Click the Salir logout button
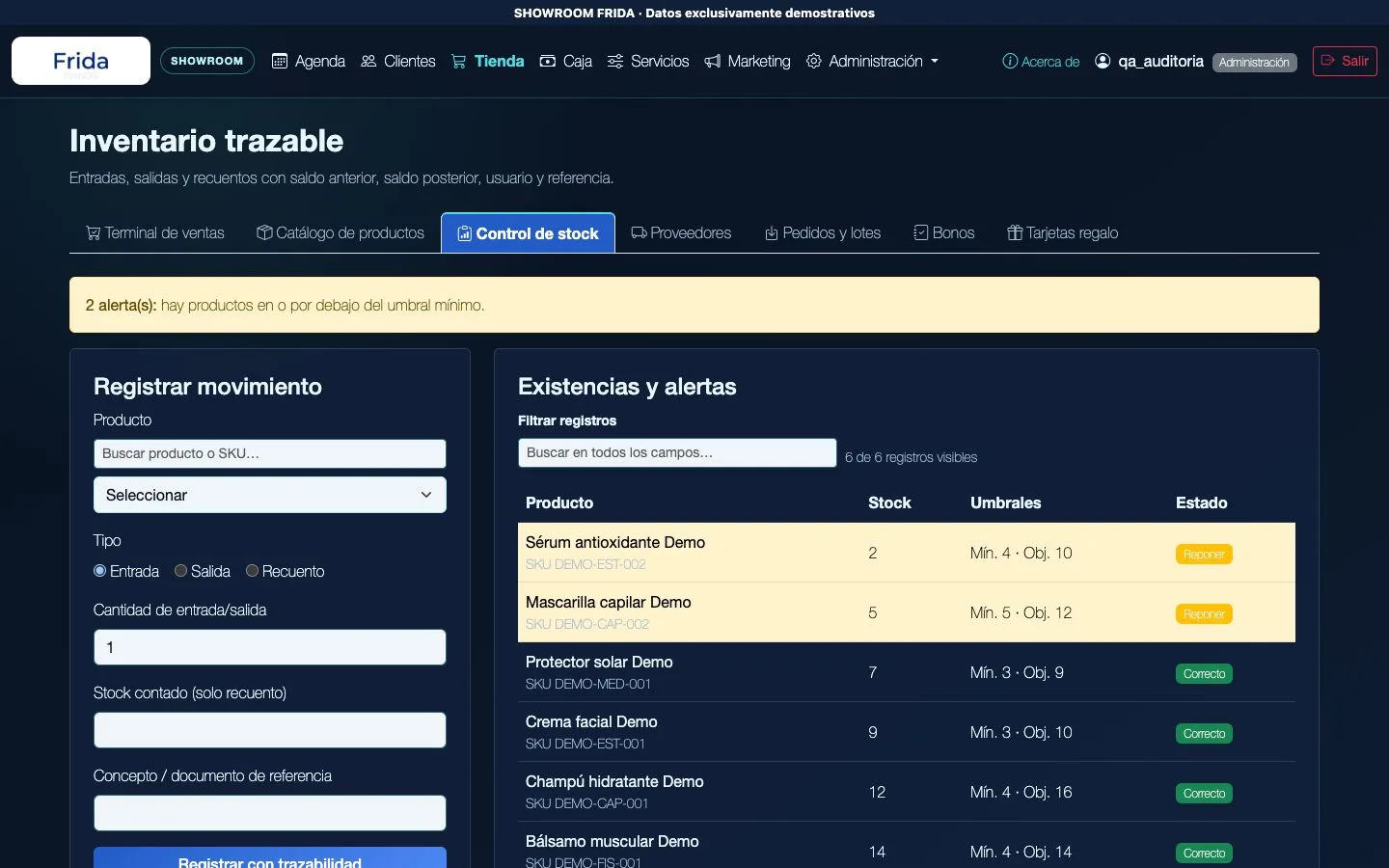The width and height of the screenshot is (1389, 868). 1345,61
